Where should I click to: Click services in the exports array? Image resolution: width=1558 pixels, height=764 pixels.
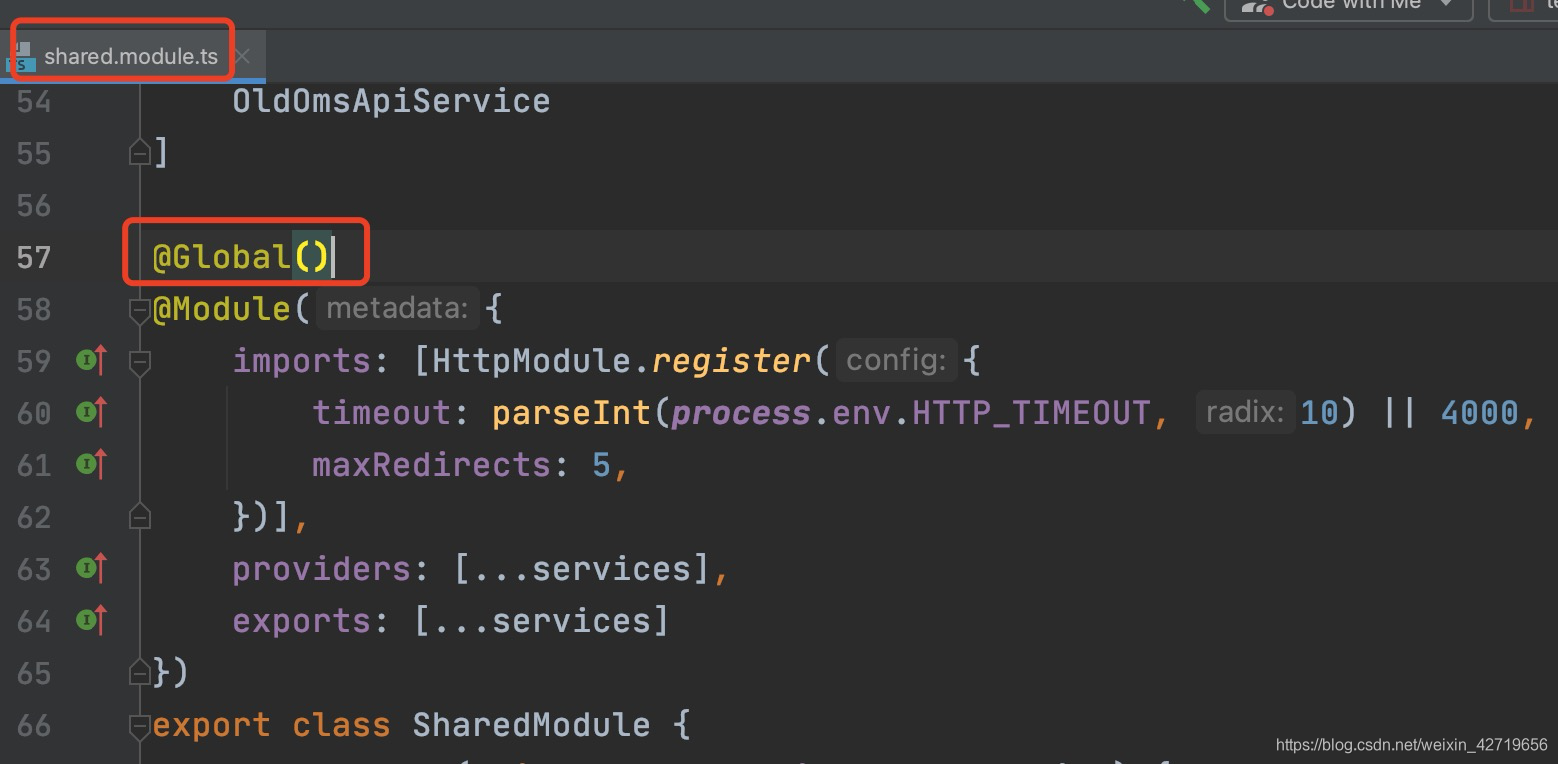pos(571,621)
